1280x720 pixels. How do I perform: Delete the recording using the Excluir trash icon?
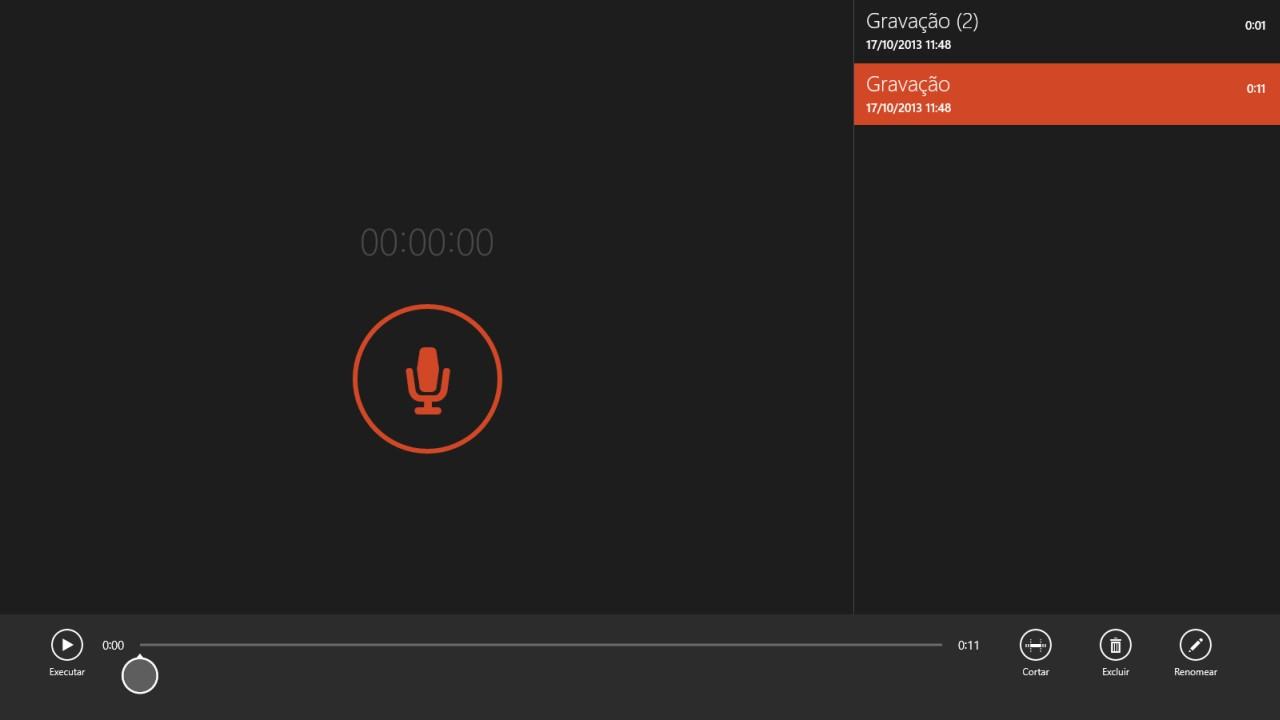click(x=1115, y=645)
